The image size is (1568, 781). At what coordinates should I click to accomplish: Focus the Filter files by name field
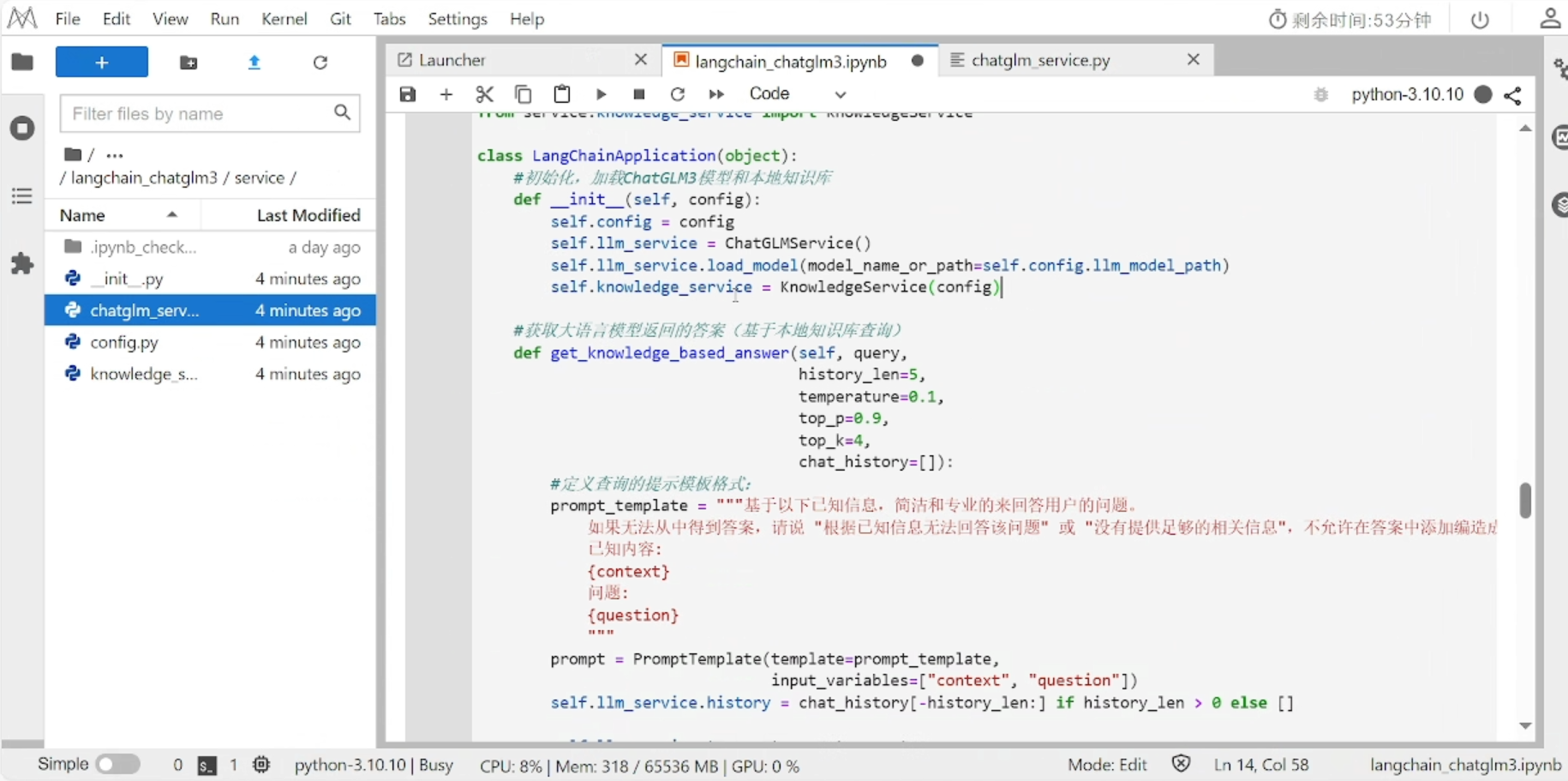[198, 113]
